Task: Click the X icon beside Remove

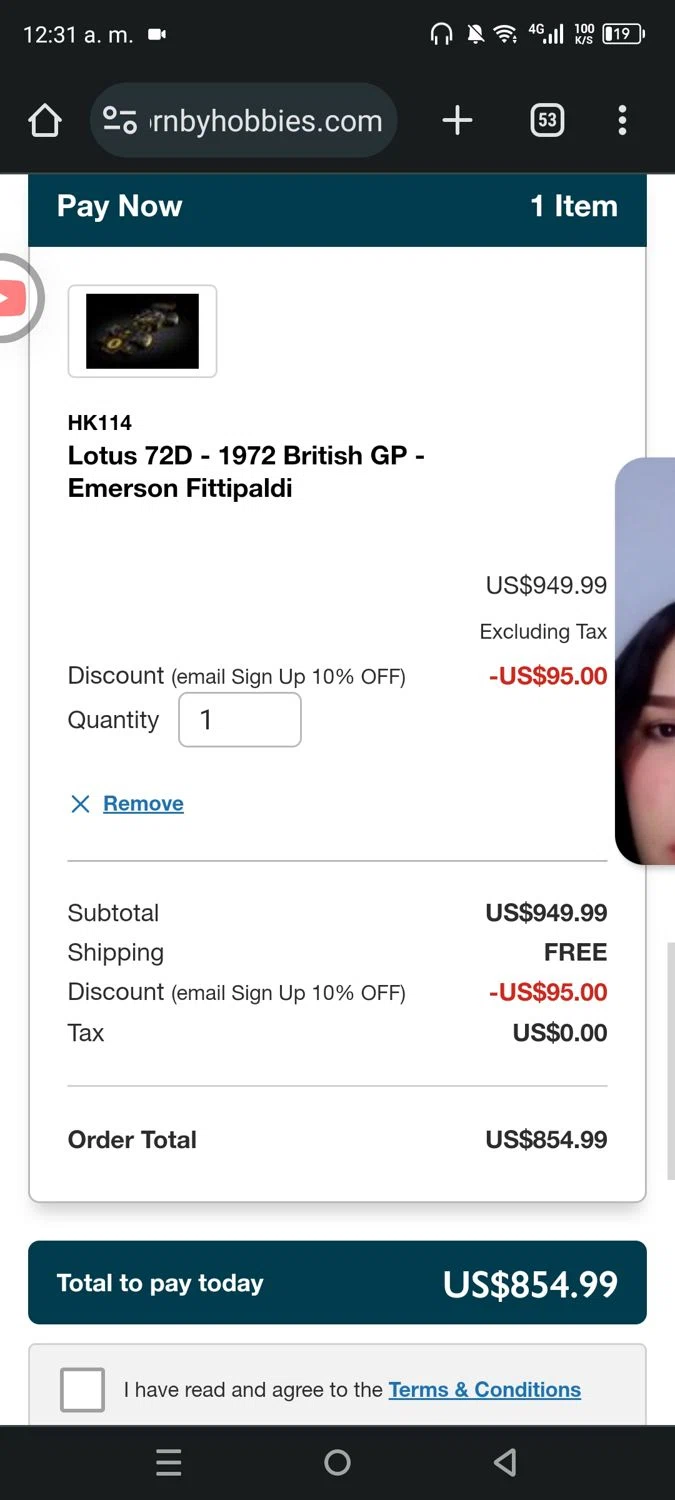Action: (x=80, y=804)
